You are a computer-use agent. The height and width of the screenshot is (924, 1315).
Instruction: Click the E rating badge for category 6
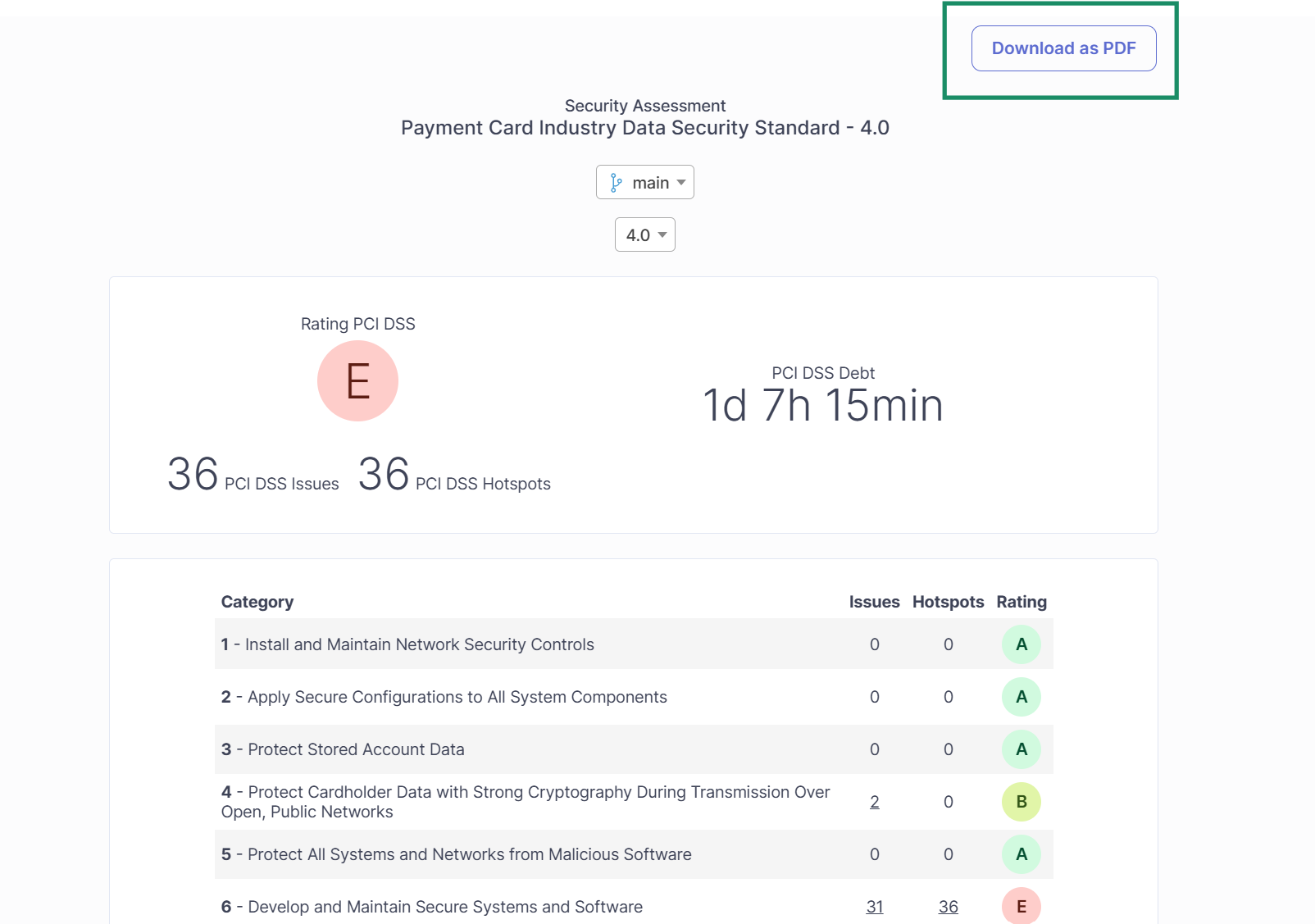pyautogui.click(x=1022, y=906)
